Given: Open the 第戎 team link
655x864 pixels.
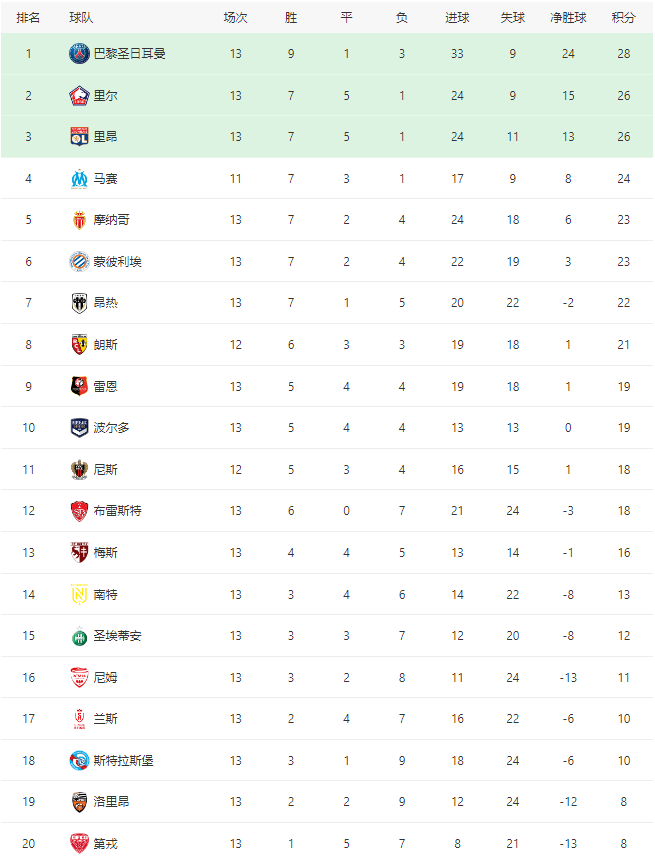Looking at the screenshot, I should tap(105, 843).
